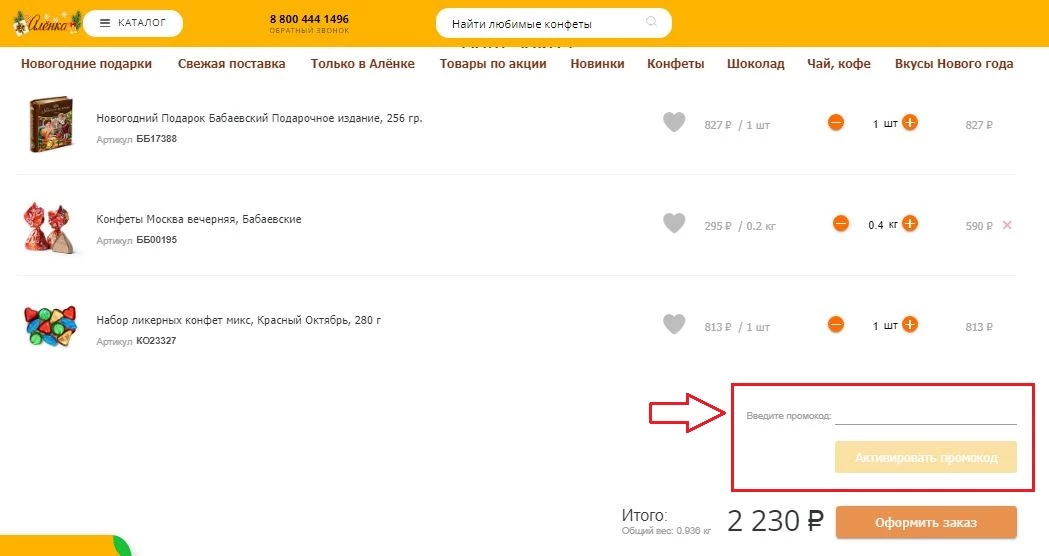This screenshot has height=556, width=1049.
Task: Click the Alenka logo in the header
Action: click(x=46, y=23)
